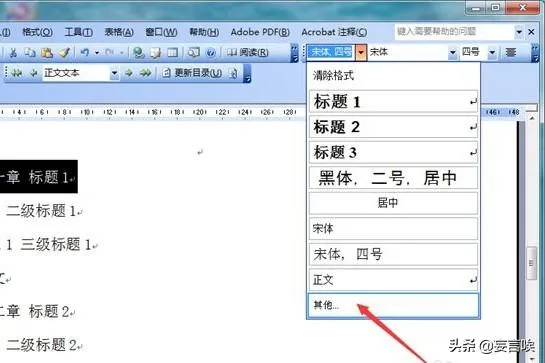Open the 正文文本 outline level dropdown
The image size is (545, 363).
point(114,73)
